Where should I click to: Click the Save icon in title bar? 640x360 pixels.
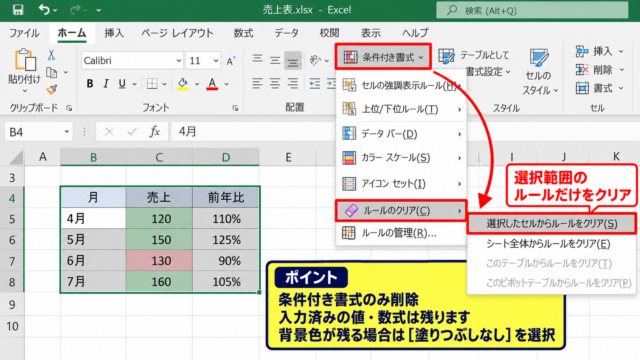point(18,9)
